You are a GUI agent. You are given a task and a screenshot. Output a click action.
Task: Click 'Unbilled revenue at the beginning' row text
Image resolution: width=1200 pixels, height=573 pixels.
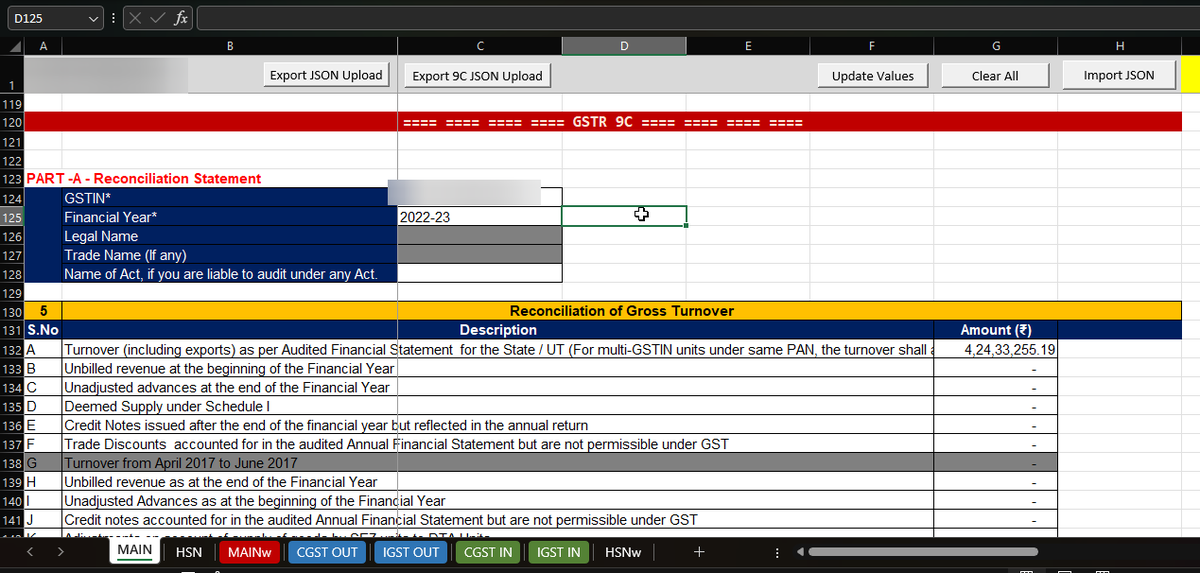230,369
